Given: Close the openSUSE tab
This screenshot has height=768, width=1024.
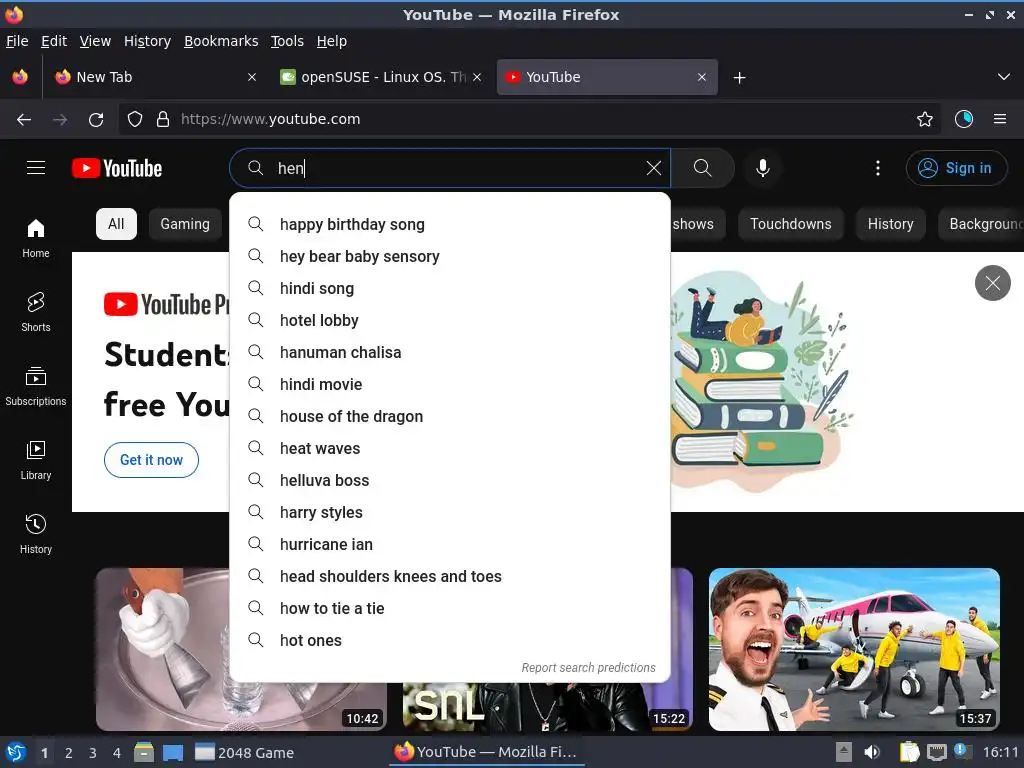Looking at the screenshot, I should pos(477,77).
